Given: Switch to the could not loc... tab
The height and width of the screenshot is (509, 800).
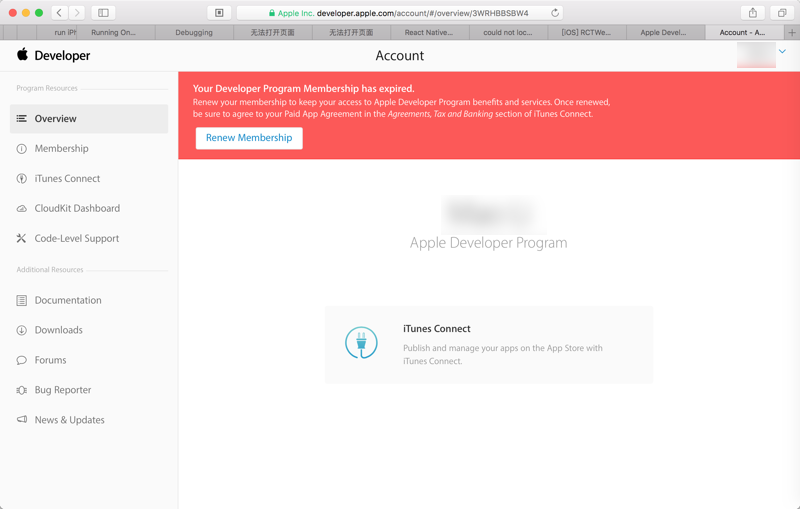Looking at the screenshot, I should point(508,33).
